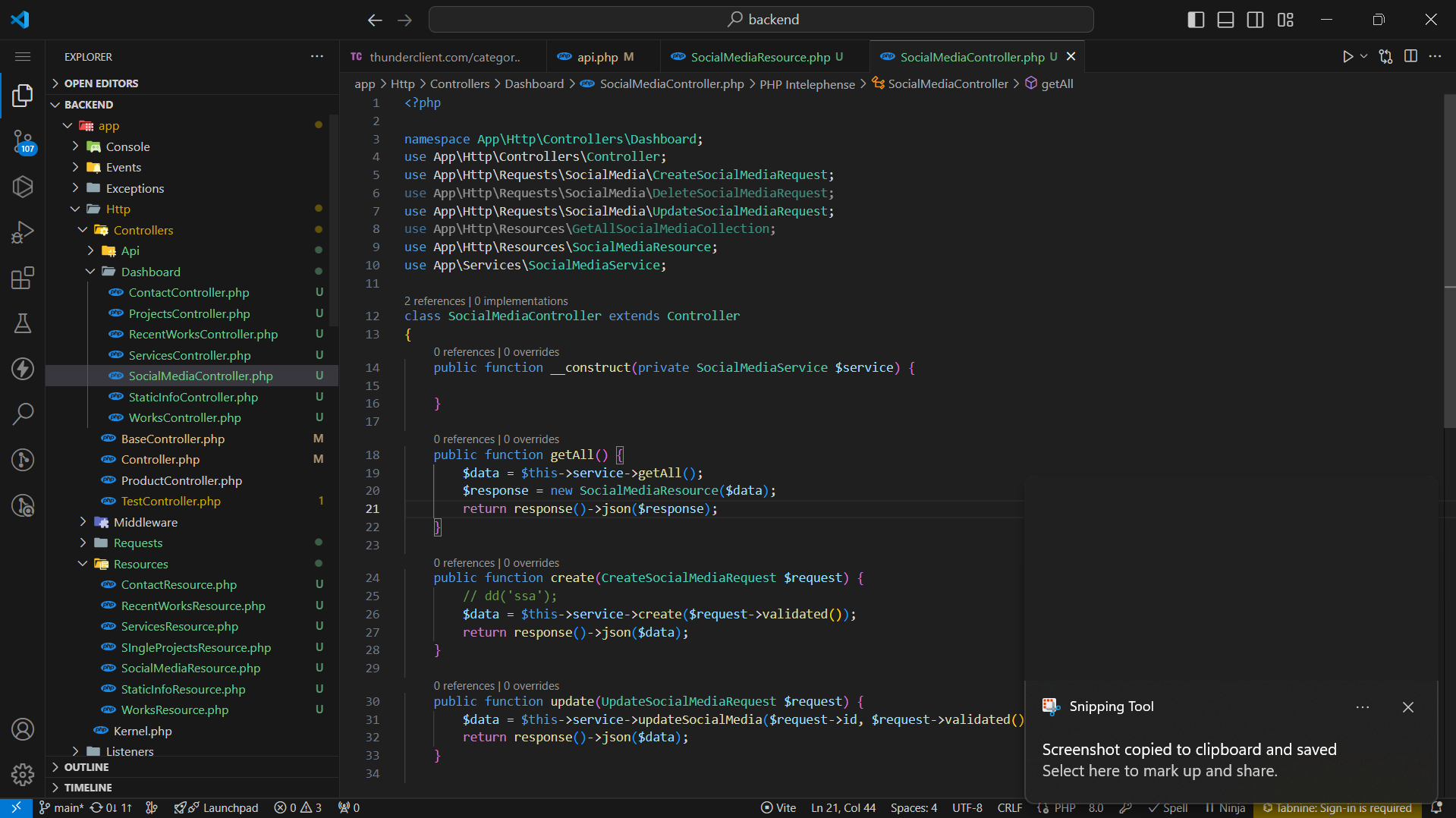Collapse the Resources folder

[x=140, y=564]
